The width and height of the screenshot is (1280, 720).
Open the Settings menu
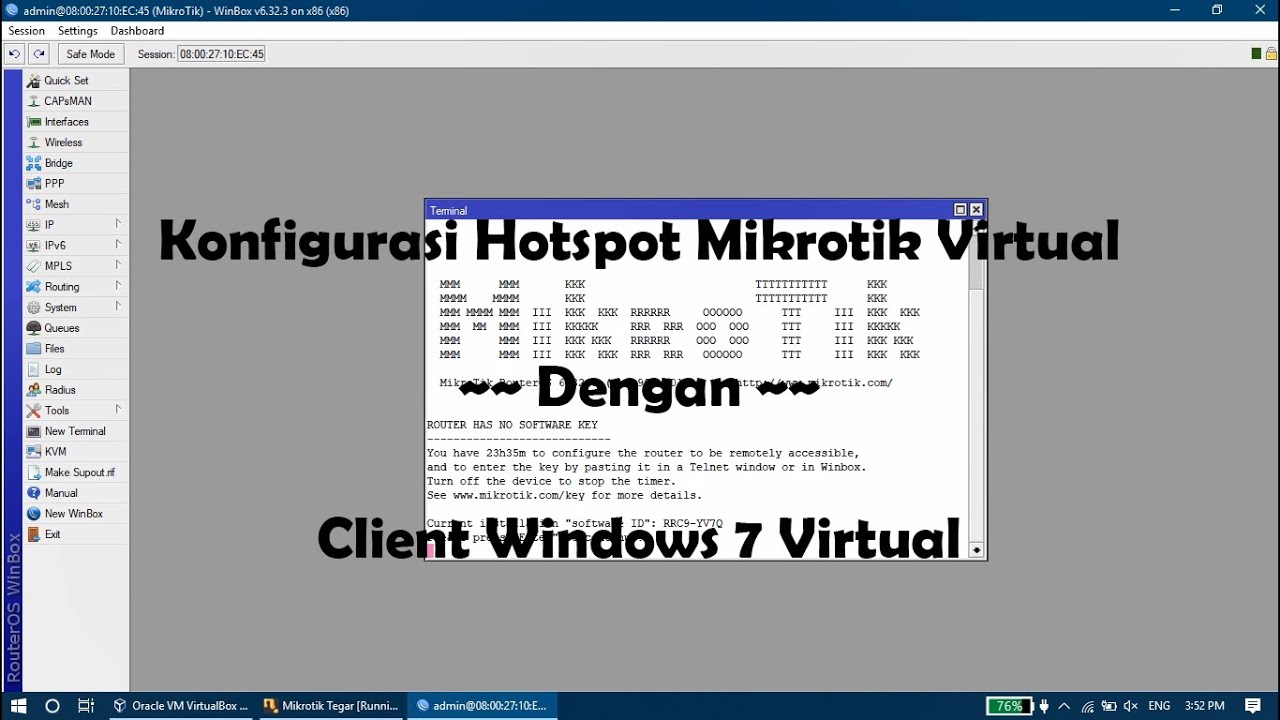point(78,31)
